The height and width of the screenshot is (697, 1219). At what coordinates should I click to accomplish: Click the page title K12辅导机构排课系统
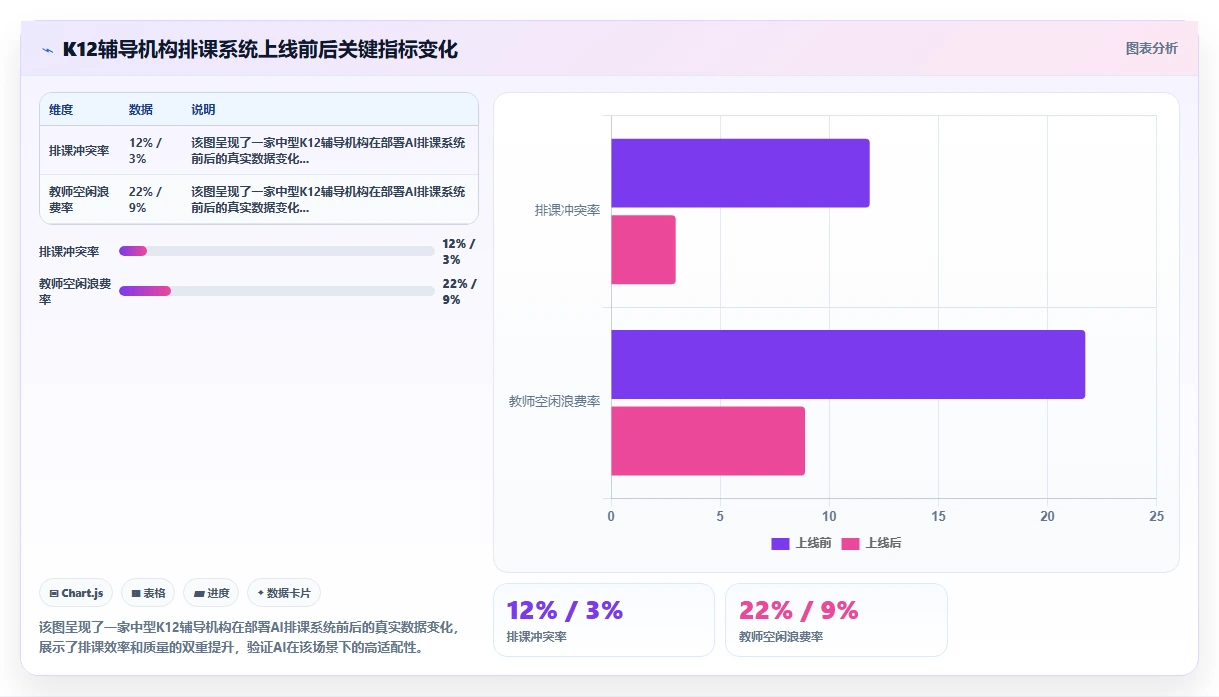coord(260,50)
